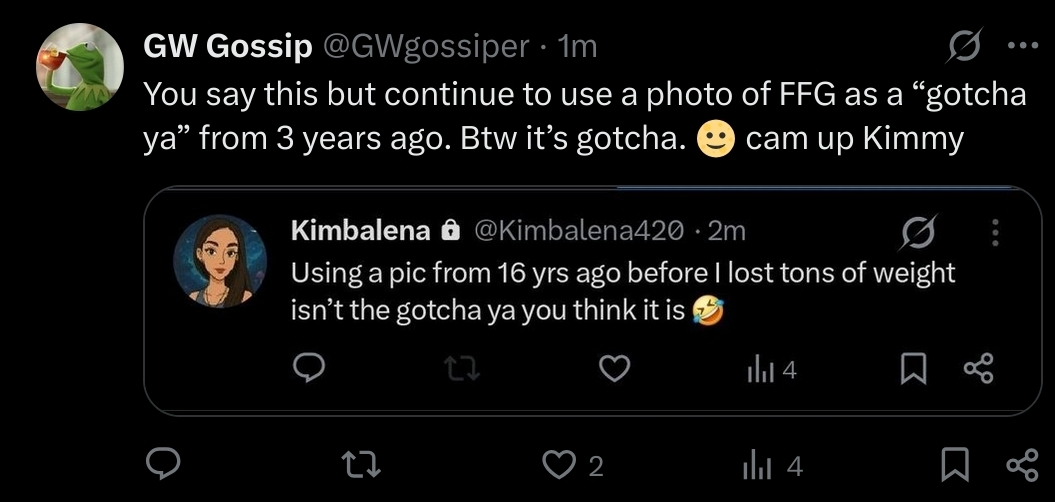Image resolution: width=1055 pixels, height=502 pixels.
Task: Reply to GW Gossip's tweet
Action: 165,465
